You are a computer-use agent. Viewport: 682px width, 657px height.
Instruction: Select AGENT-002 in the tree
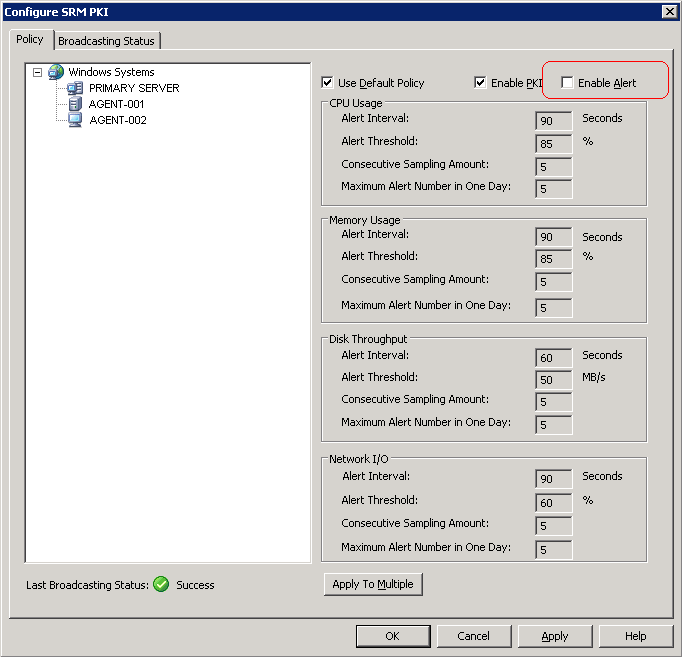click(118, 120)
